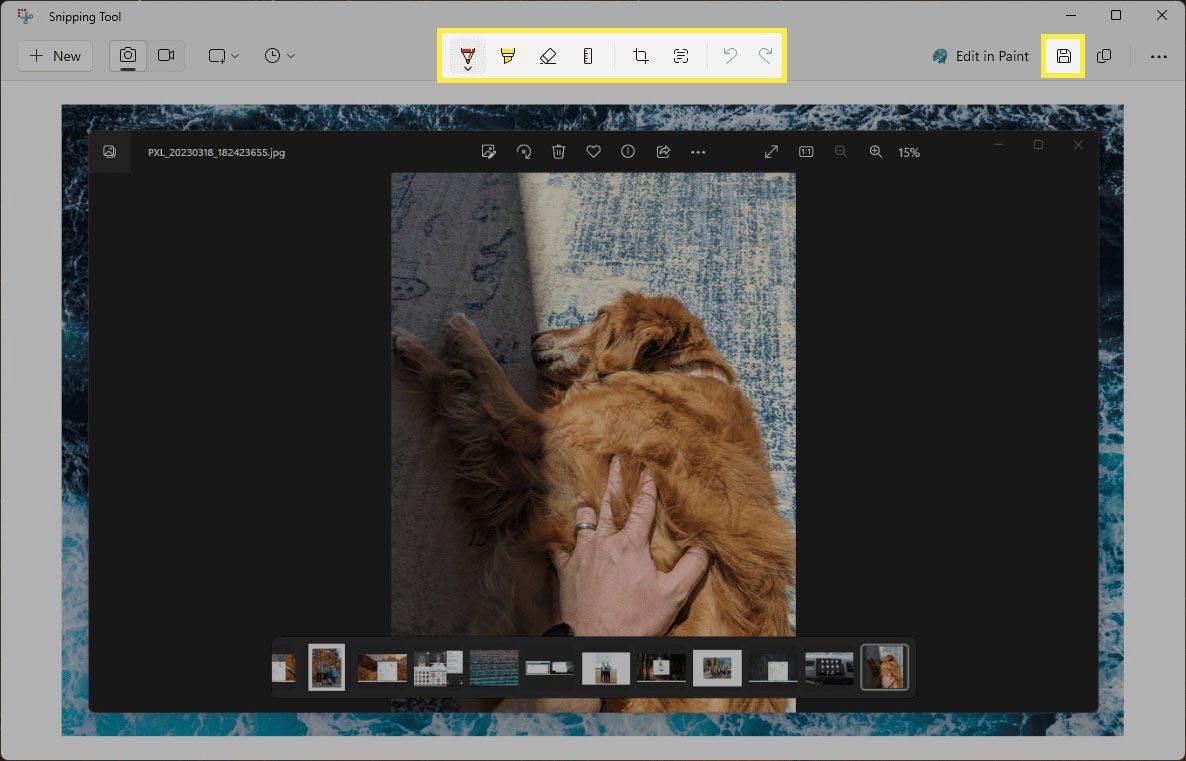Viewport: 1186px width, 761px height.
Task: Redo the last undone edit
Action: [x=766, y=56]
